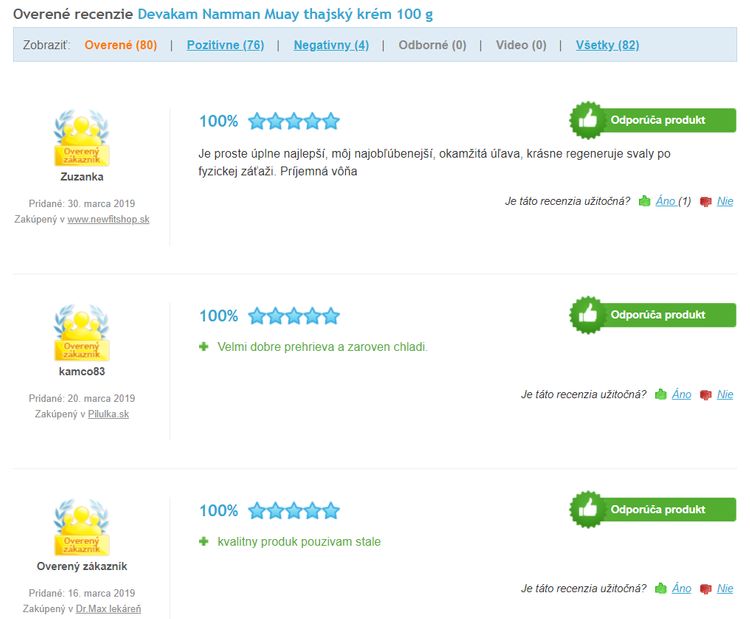Click green thumbs-up icon on Zuzanka's review
Viewport: 750px width, 619px height.
[644, 201]
